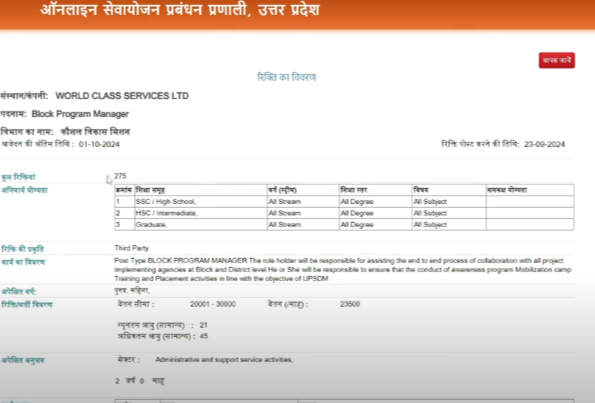Viewport: 595px width, 403px height.
Task: Click the क्रमांक column header
Action: (124, 190)
